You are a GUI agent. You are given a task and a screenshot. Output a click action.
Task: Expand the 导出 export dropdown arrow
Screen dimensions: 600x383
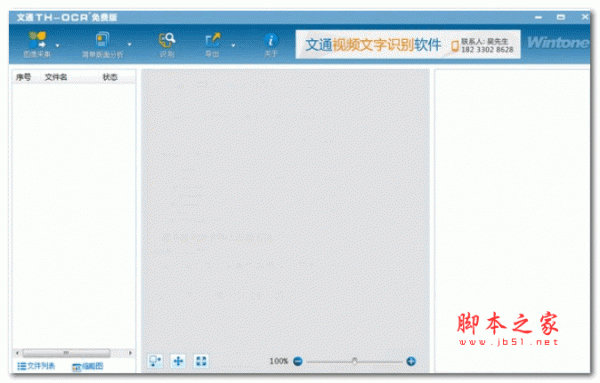point(233,45)
